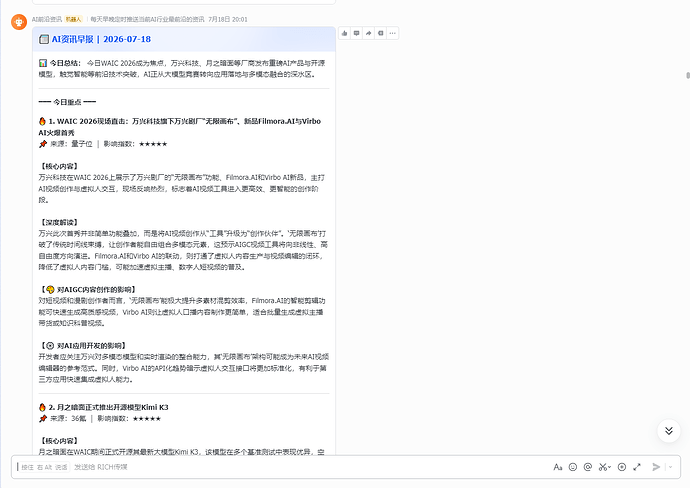Open the send options dropdown arrow
690x488 pixels.
pyautogui.click(x=670, y=467)
